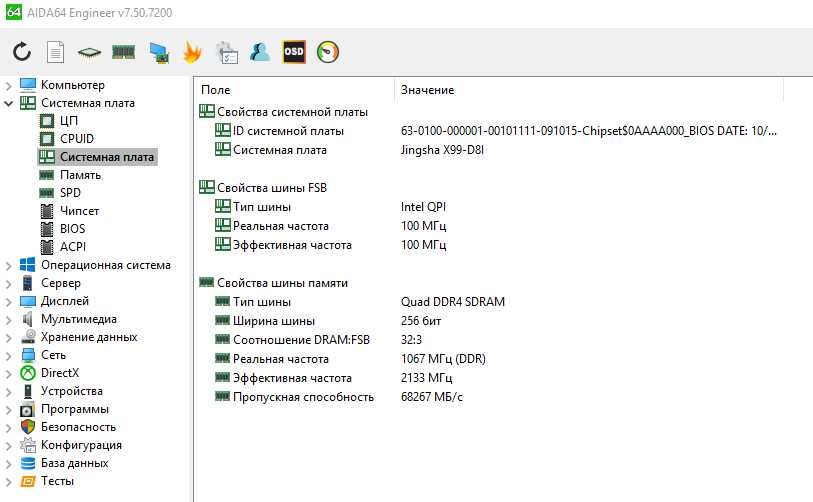The image size is (813, 502).
Task: Select the Ширина шины row
Action: (487, 321)
